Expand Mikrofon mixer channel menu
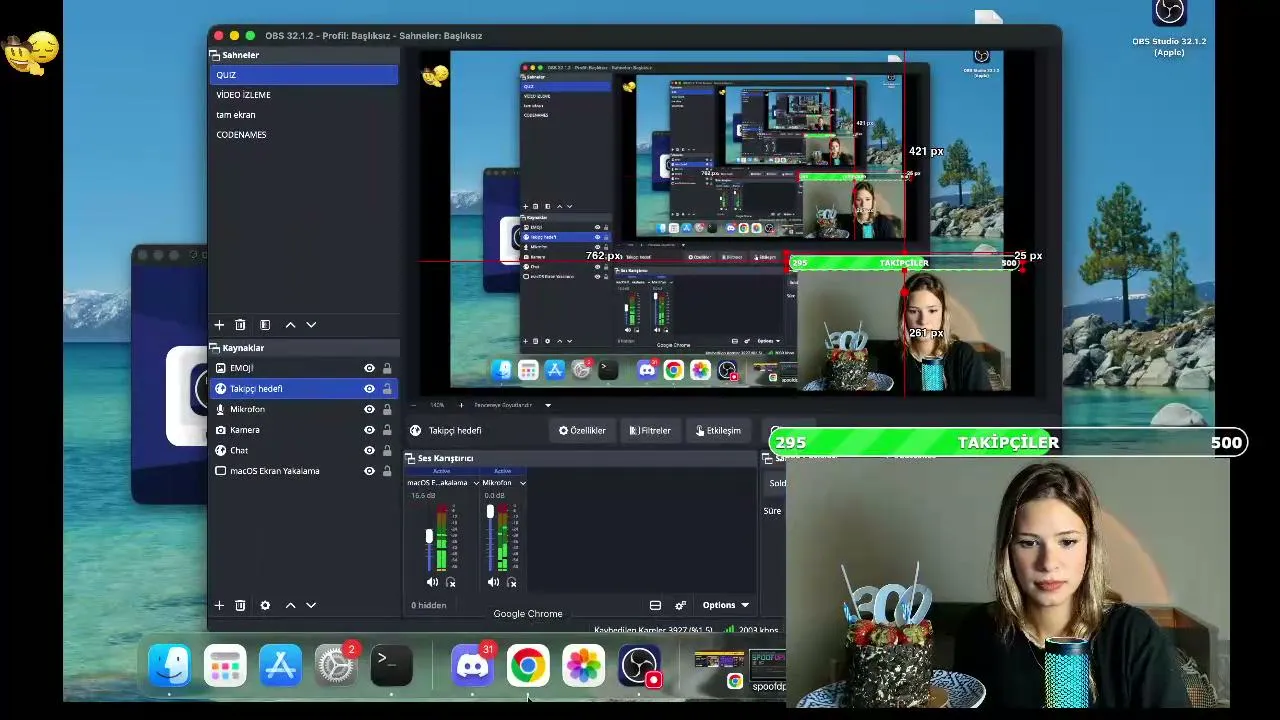The height and width of the screenshot is (720, 1280). (x=522, y=483)
